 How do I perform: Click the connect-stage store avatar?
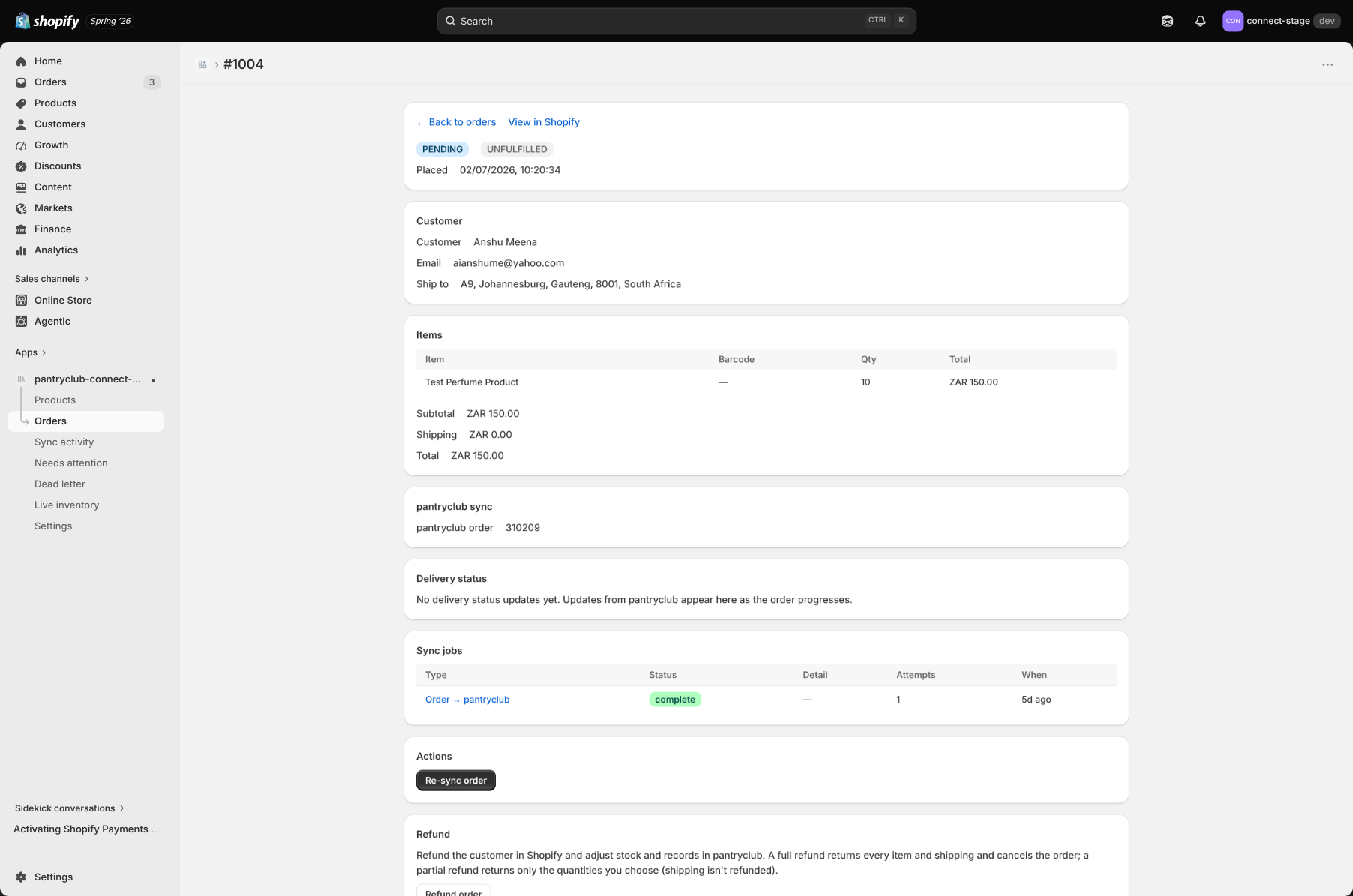[x=1233, y=21]
